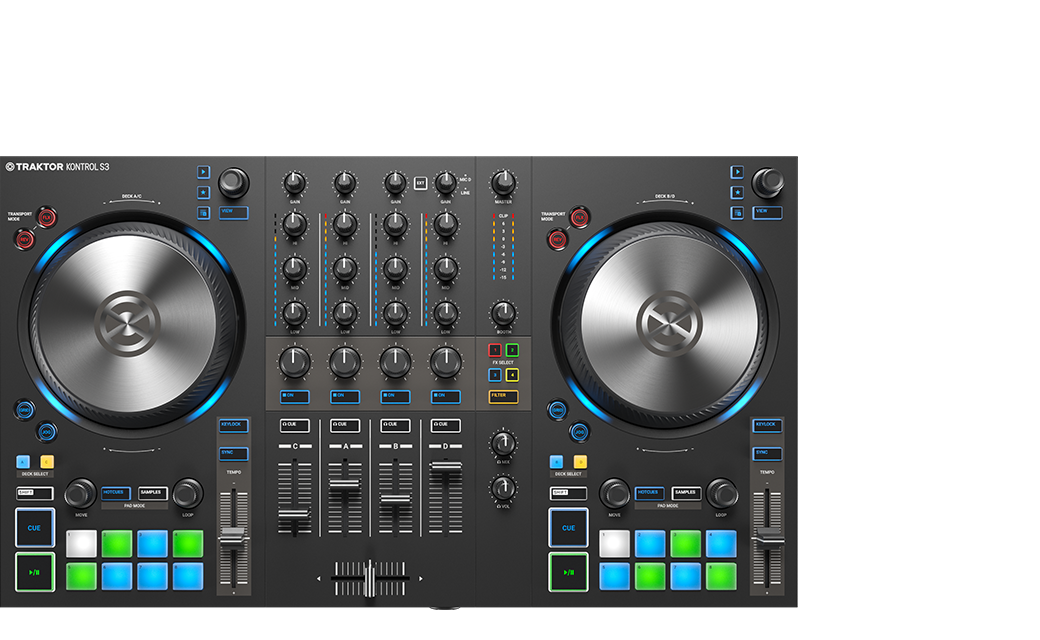Screen dimensions: 1040x640
Task: Toggle the mixer effect ON button for channel C
Action: (x=294, y=397)
